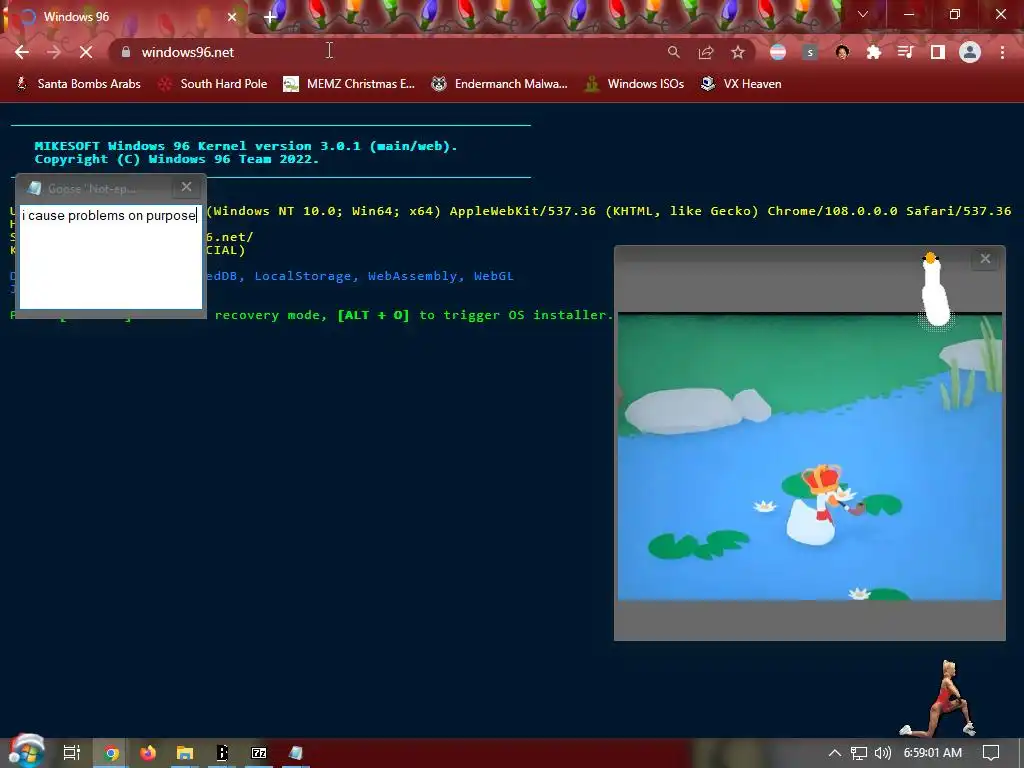Bookmark this page with the star icon
Image resolution: width=1024 pixels, height=768 pixels.
tap(738, 52)
